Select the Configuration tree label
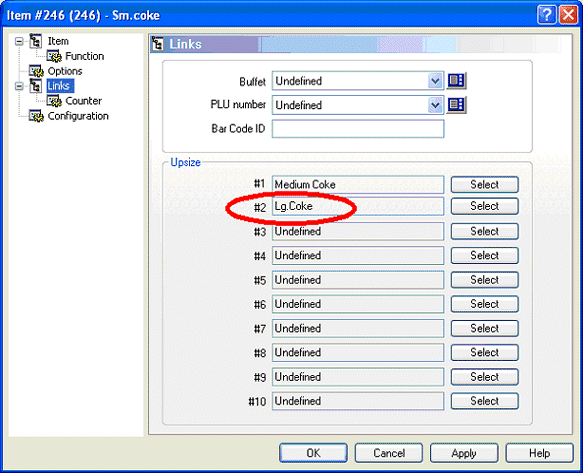 tap(78, 116)
